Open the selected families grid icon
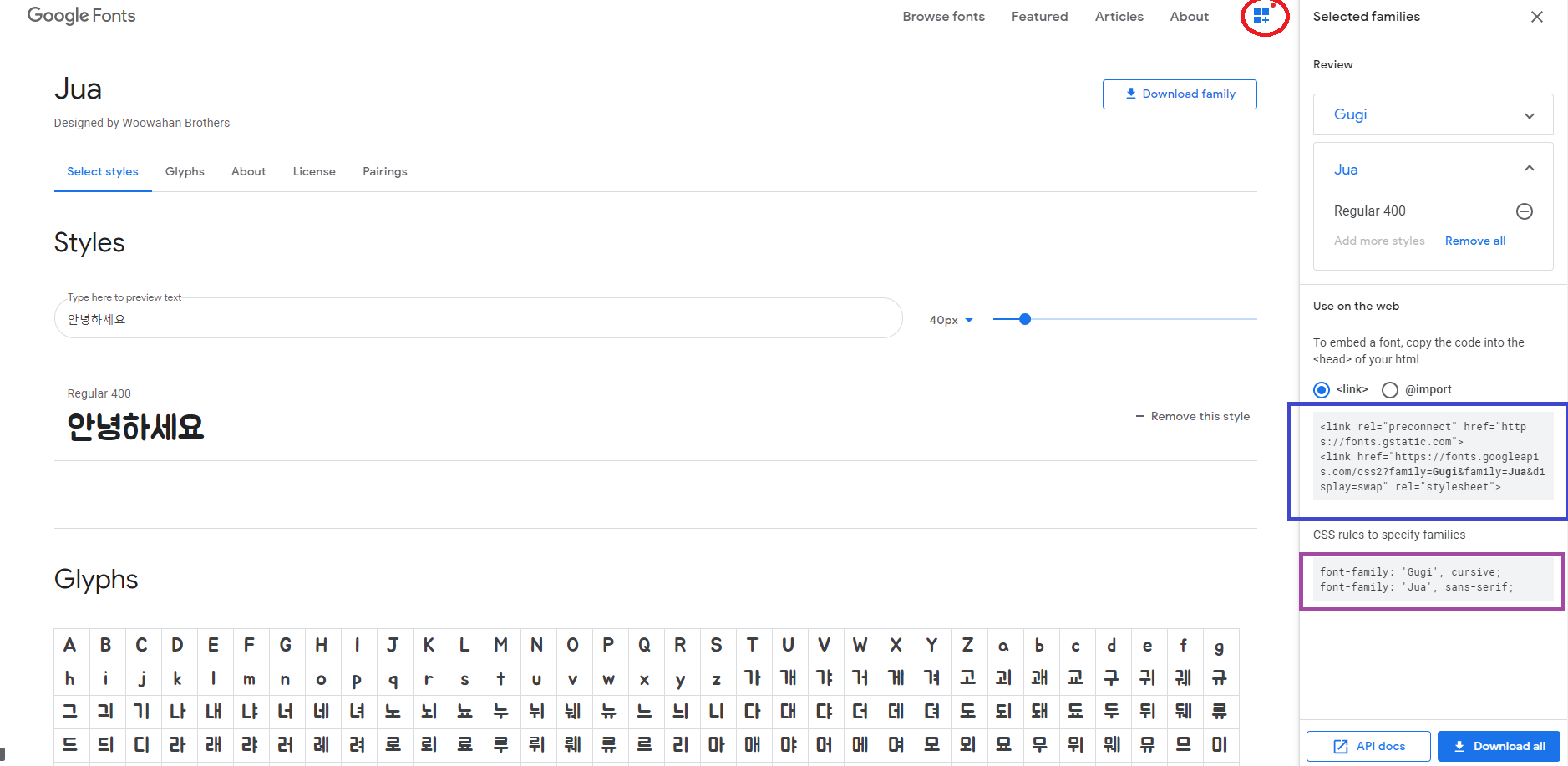Screen dimensions: 1568x766 1261,16
